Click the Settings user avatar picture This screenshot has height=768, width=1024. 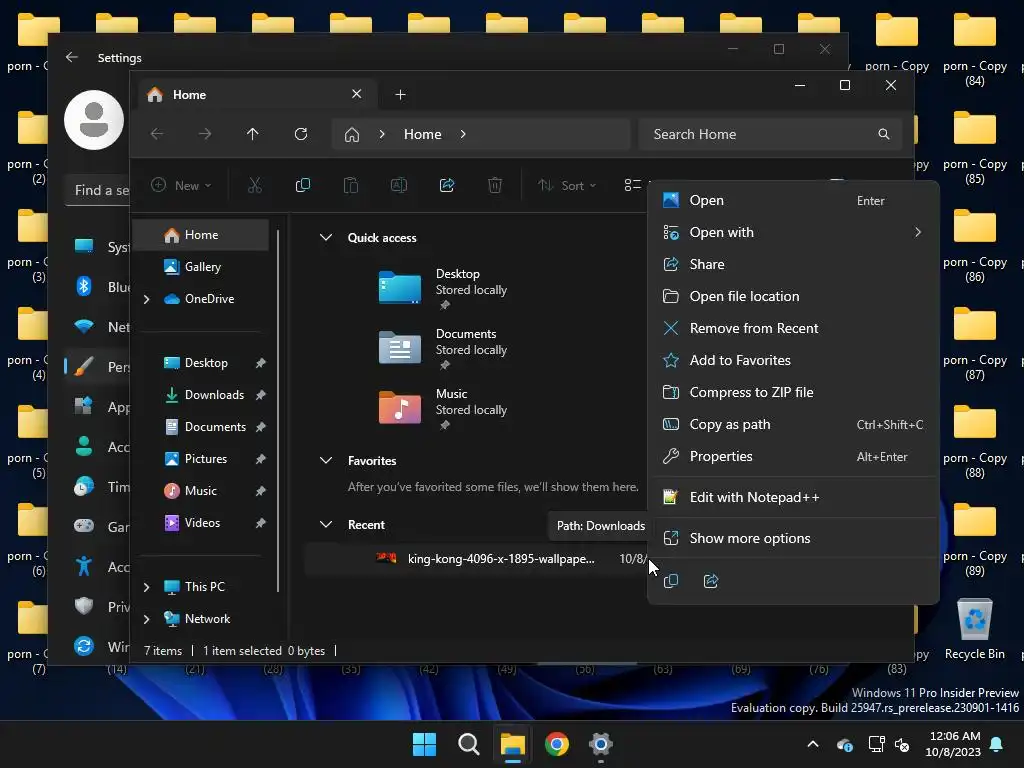(x=94, y=120)
